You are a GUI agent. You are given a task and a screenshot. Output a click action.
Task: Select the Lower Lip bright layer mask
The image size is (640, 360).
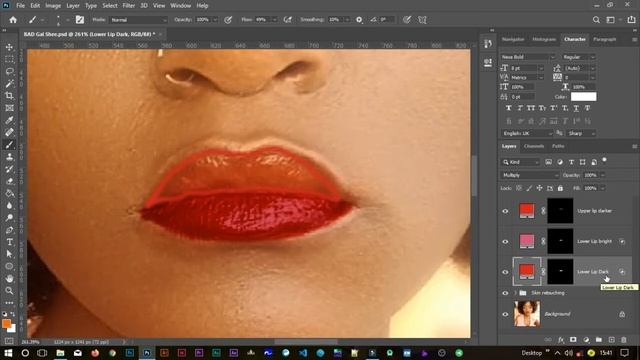[560, 242]
